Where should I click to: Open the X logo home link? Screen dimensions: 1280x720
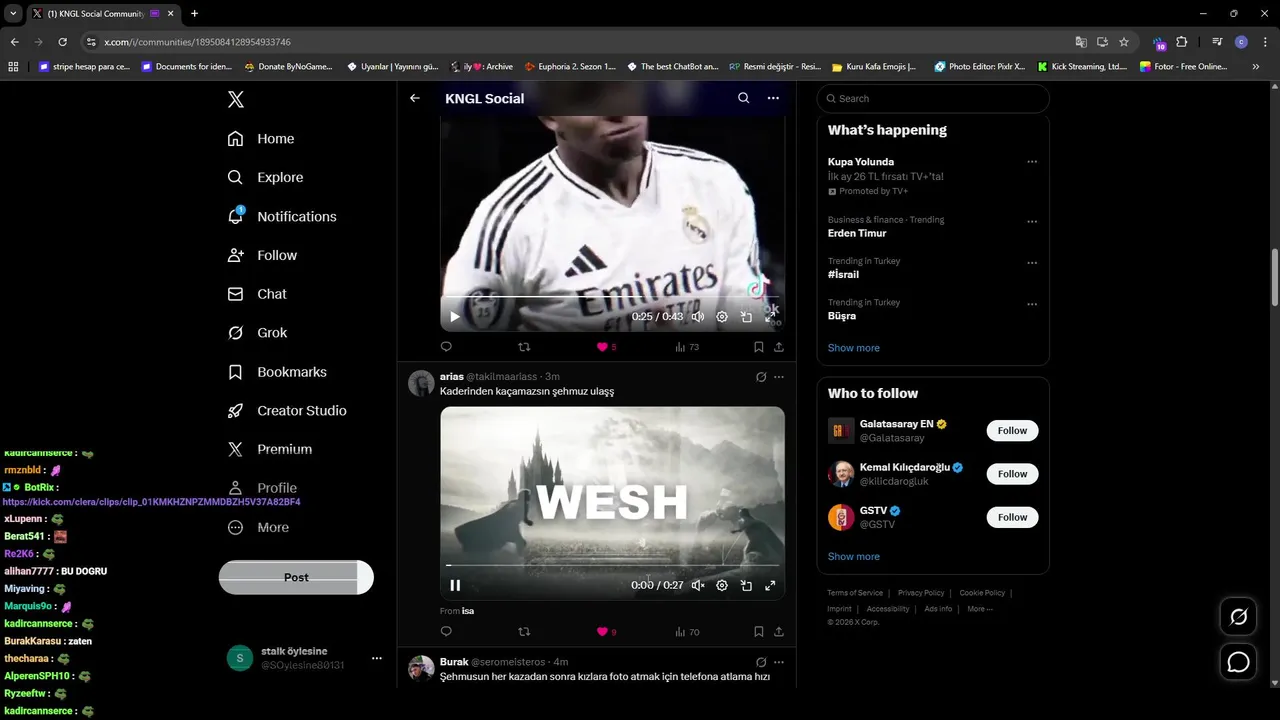coord(236,99)
